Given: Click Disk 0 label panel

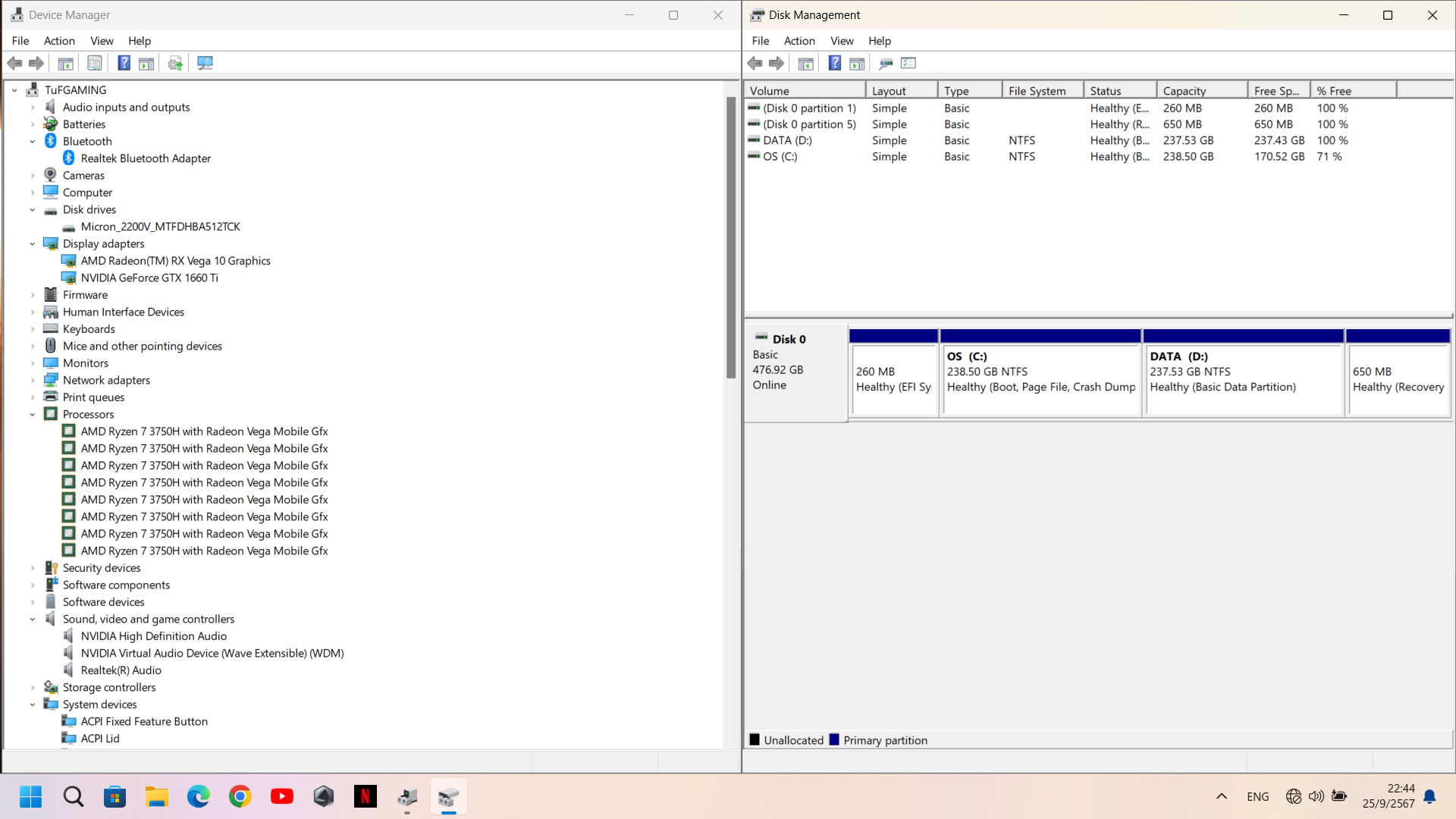Looking at the screenshot, I should click(x=796, y=372).
